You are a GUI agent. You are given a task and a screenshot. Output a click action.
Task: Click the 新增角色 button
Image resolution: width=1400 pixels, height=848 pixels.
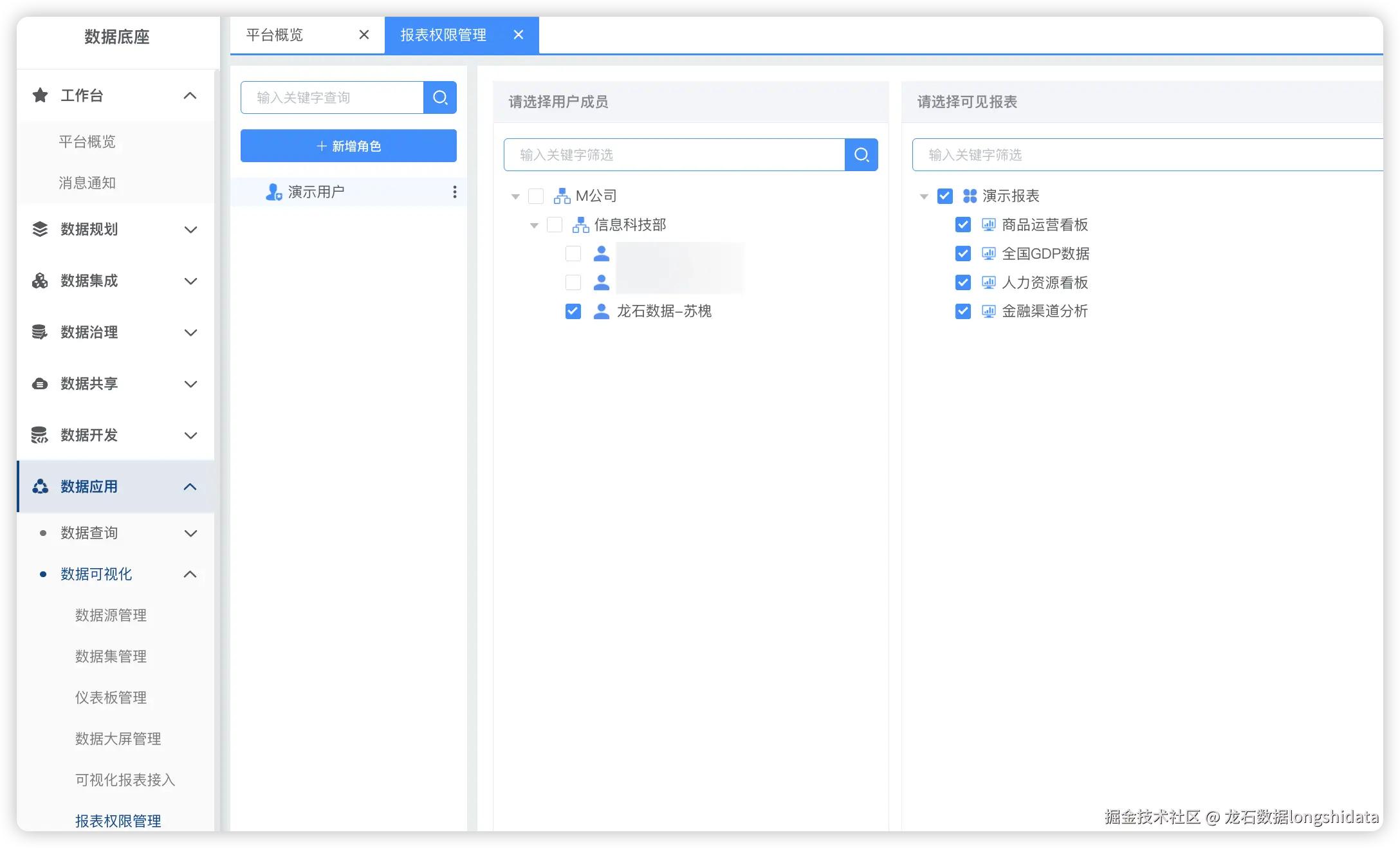[x=348, y=146]
